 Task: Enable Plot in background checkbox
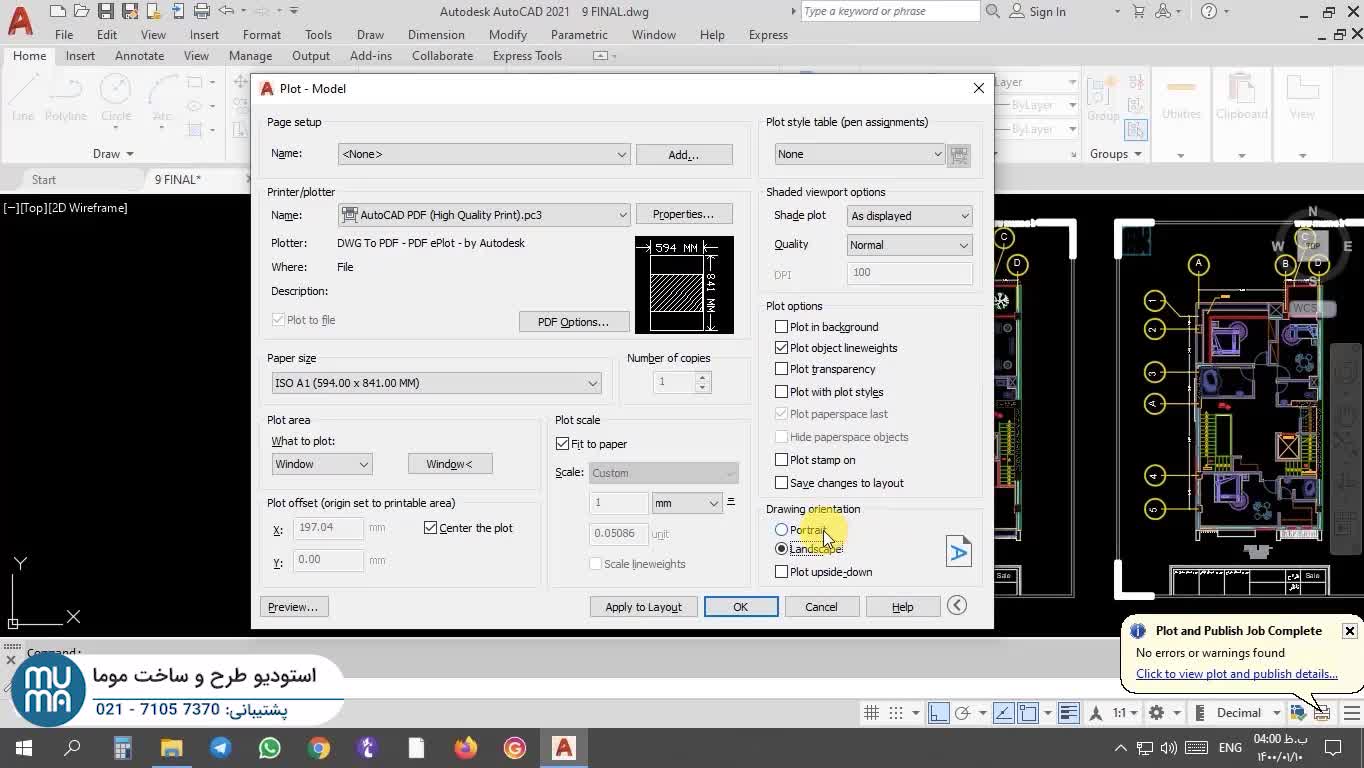(782, 327)
